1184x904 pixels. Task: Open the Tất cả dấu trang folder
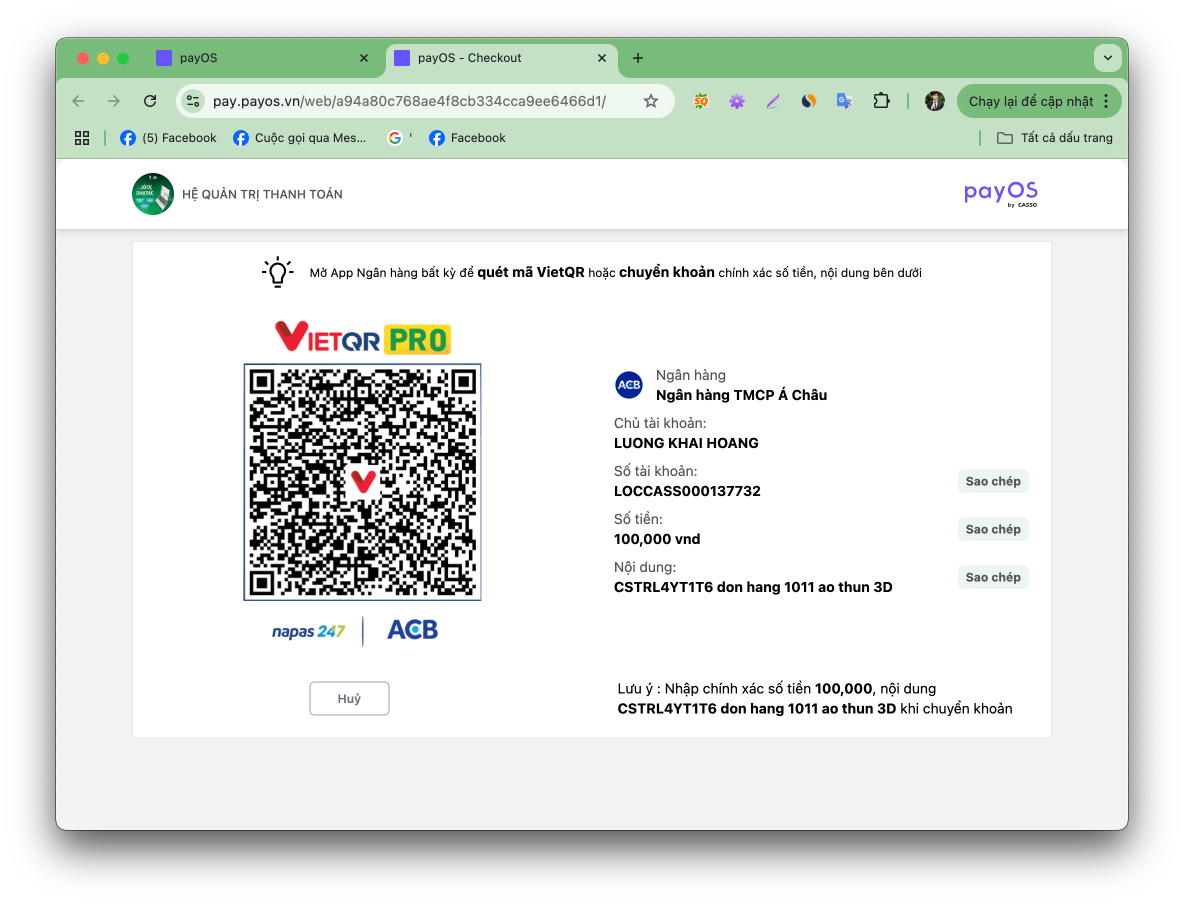pyautogui.click(x=1055, y=137)
